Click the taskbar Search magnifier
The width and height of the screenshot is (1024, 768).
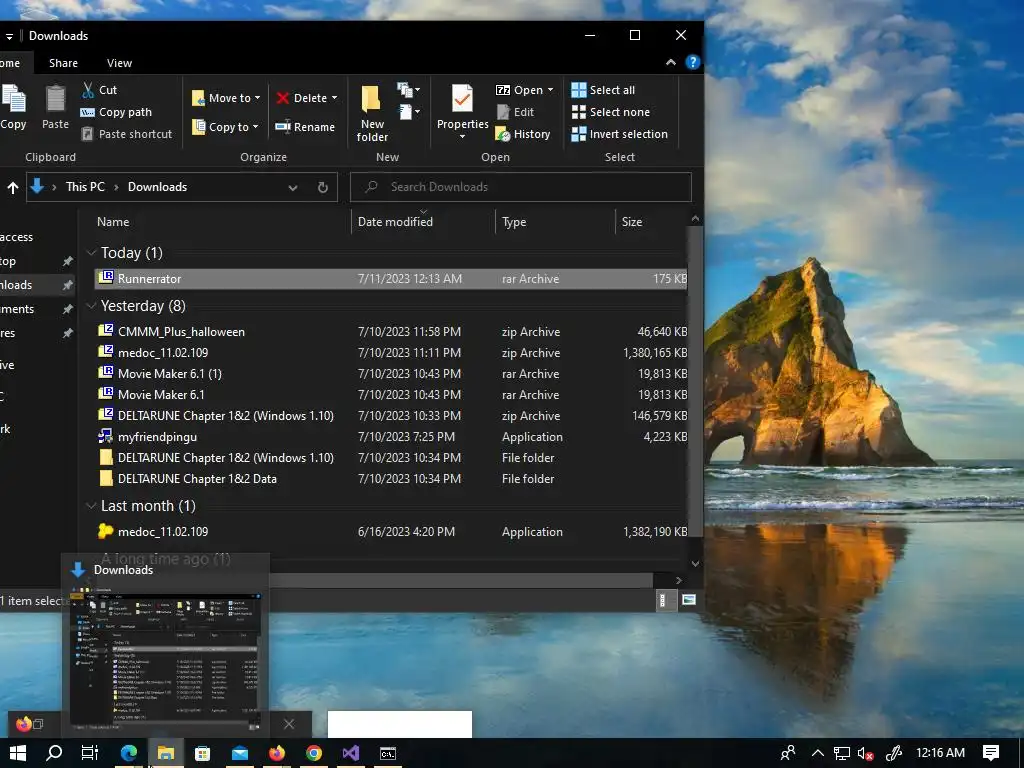(x=54, y=753)
